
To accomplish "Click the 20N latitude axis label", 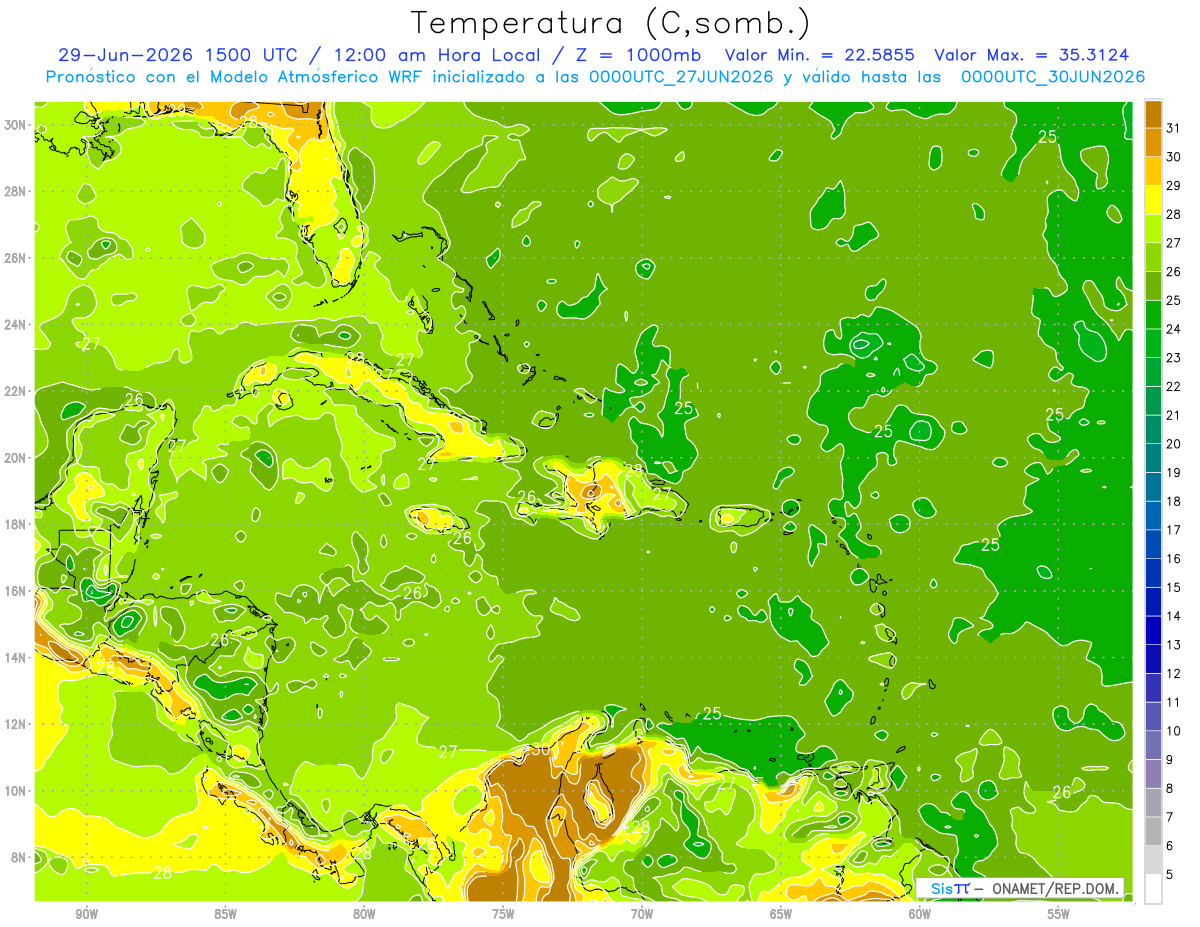I will [17, 457].
